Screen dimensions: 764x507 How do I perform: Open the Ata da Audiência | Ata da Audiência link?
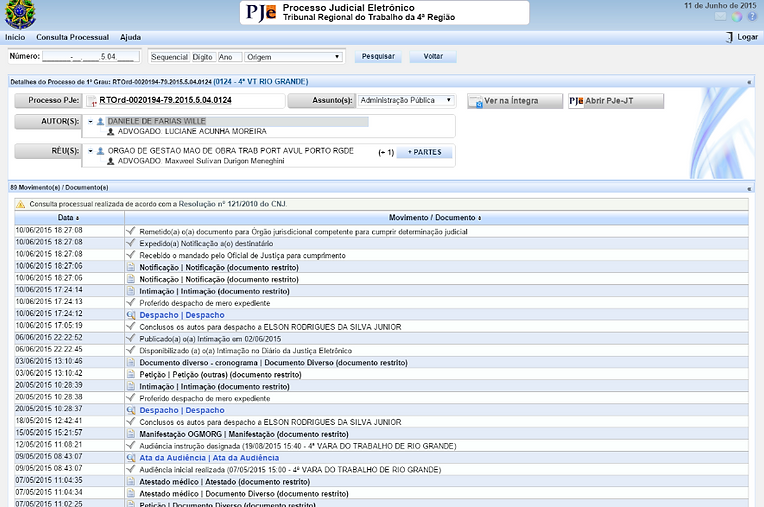click(209, 458)
